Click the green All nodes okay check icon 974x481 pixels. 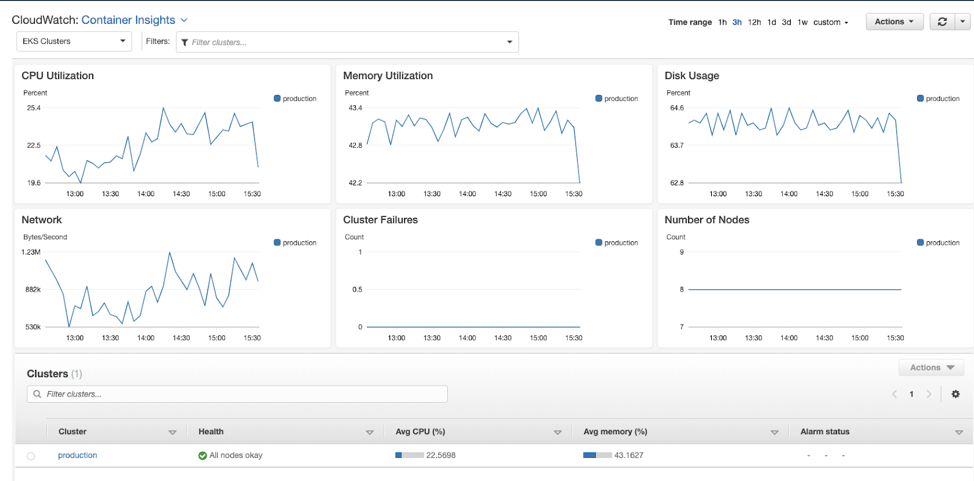(203, 456)
